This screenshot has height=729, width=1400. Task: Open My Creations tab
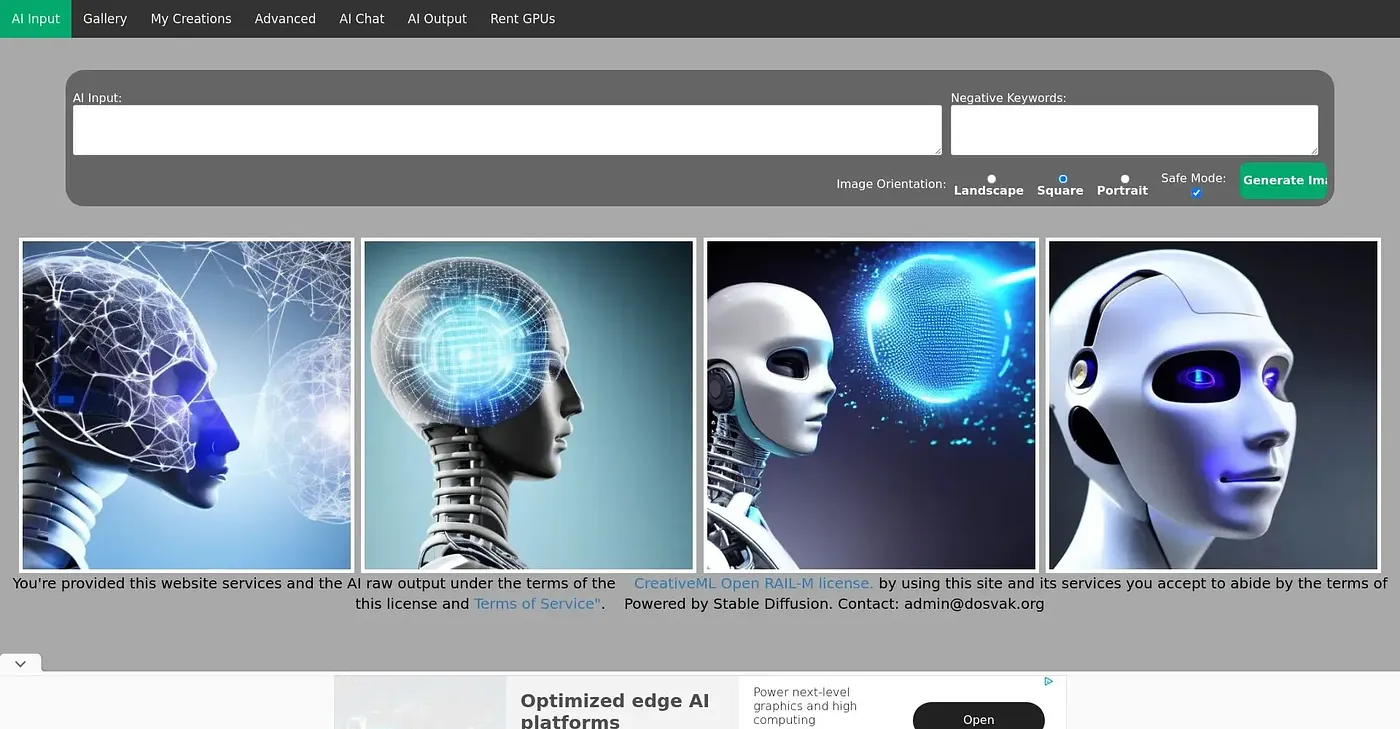(x=191, y=19)
